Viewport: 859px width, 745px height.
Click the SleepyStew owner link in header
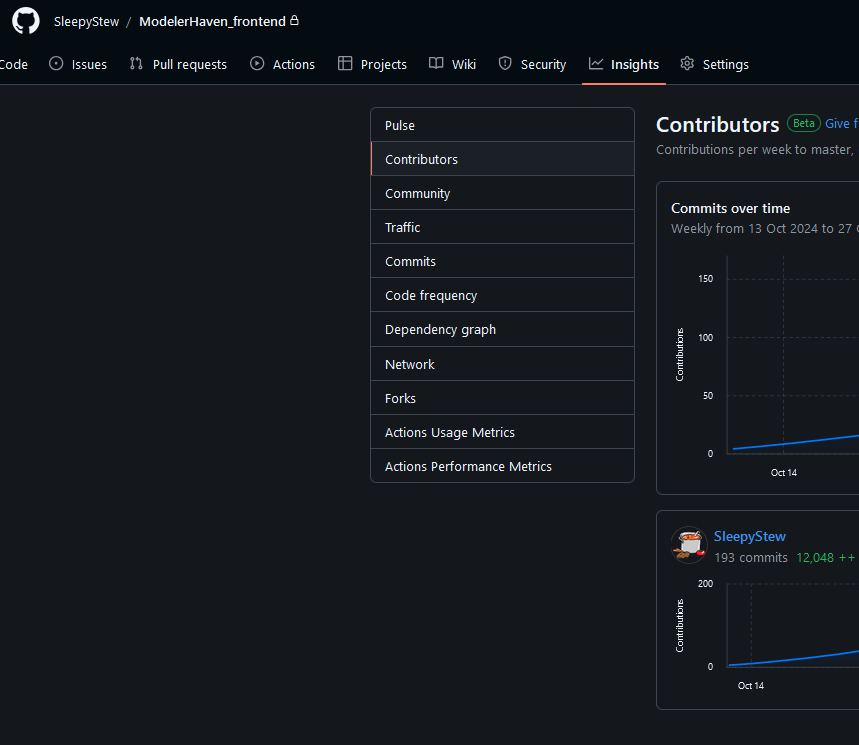tap(86, 21)
